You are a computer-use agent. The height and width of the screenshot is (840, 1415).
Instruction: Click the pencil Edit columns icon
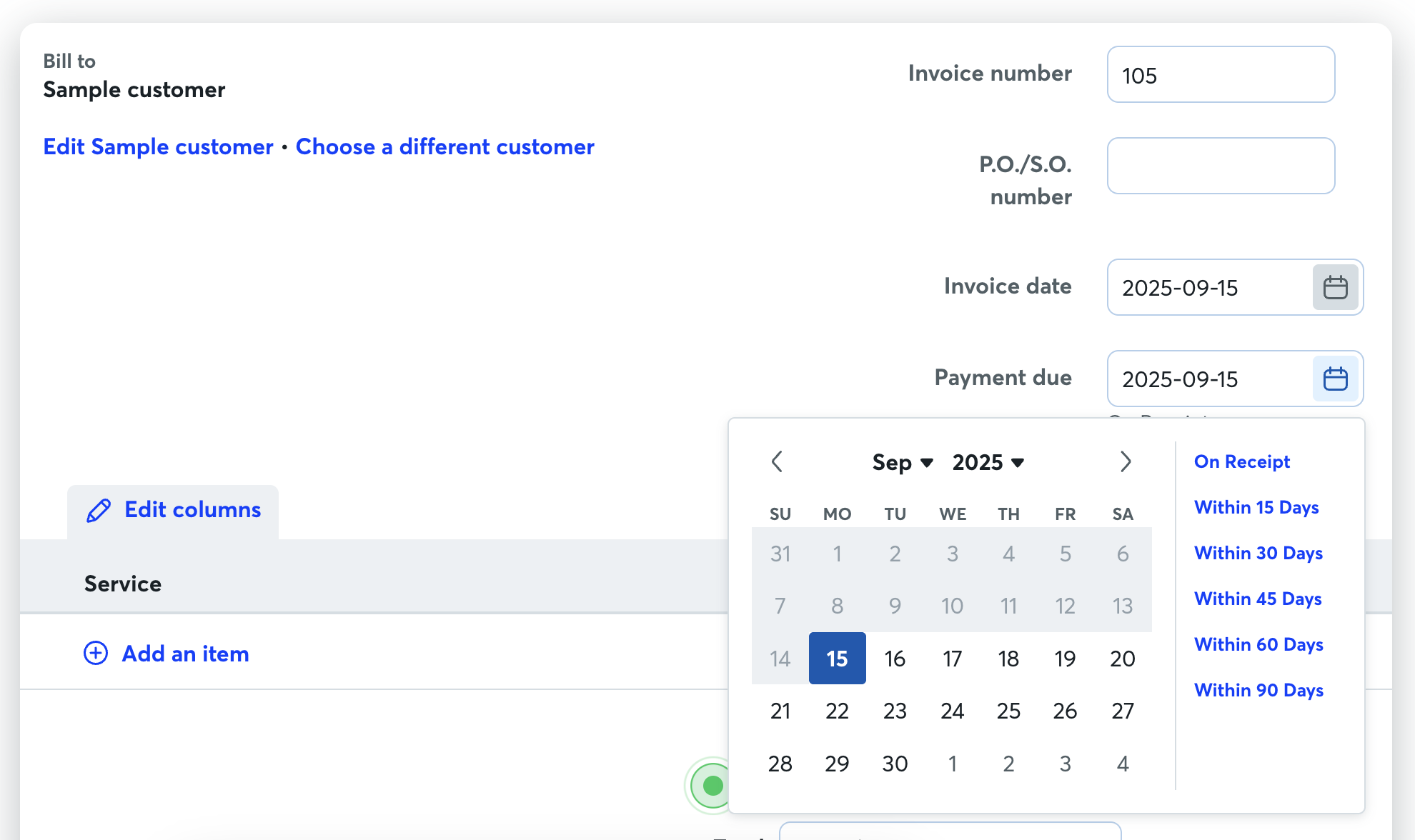click(x=99, y=510)
